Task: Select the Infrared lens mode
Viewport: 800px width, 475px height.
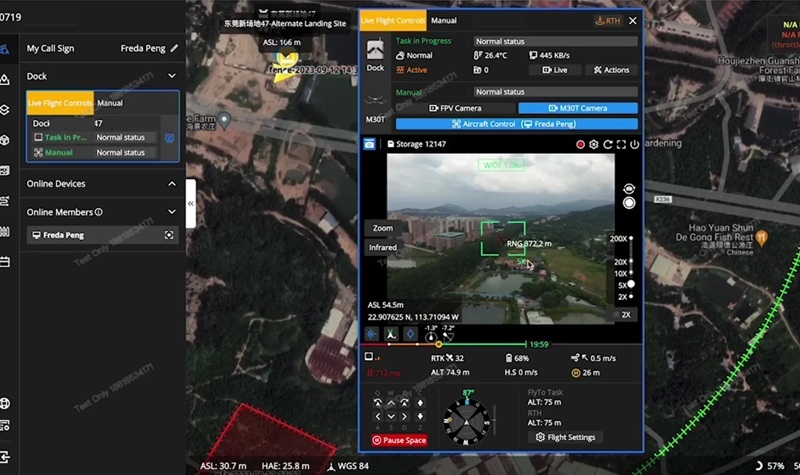Action: [x=383, y=247]
